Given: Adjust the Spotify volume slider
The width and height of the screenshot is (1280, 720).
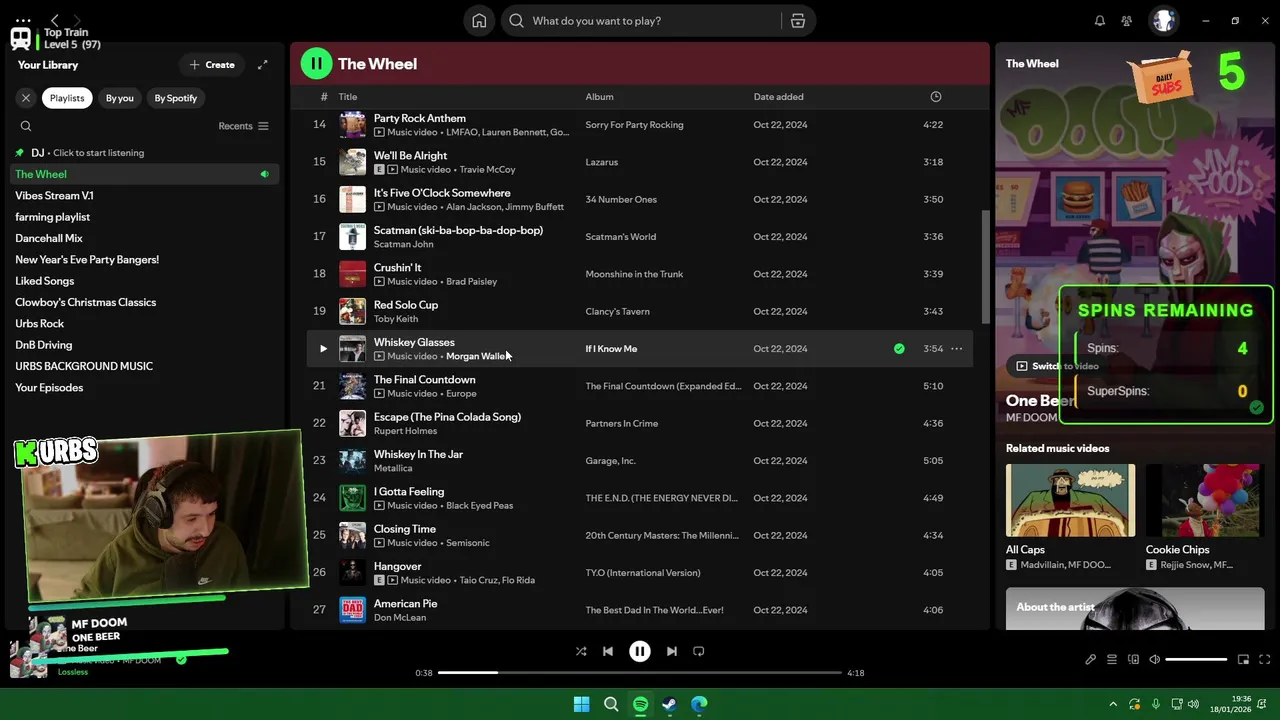Looking at the screenshot, I should (x=1196, y=660).
